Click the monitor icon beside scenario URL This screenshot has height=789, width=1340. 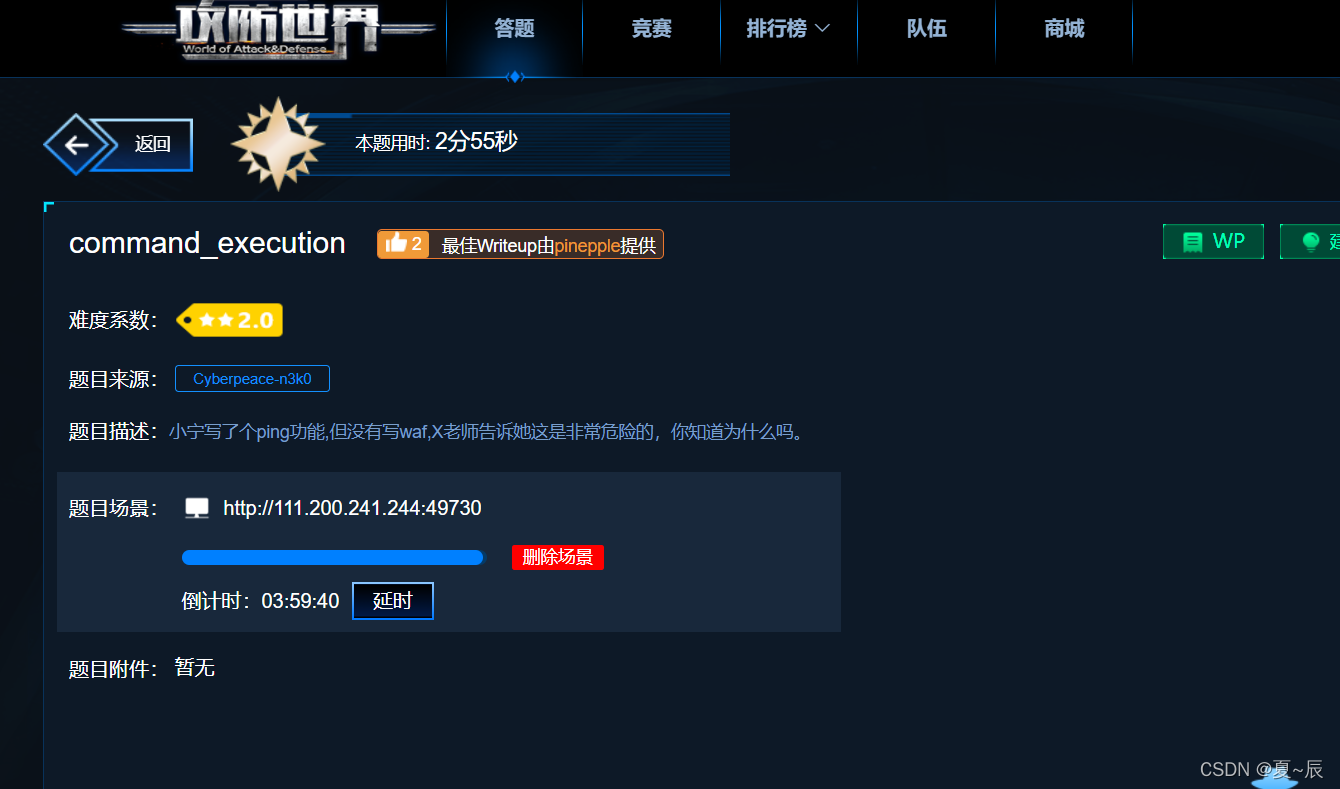(x=197, y=508)
